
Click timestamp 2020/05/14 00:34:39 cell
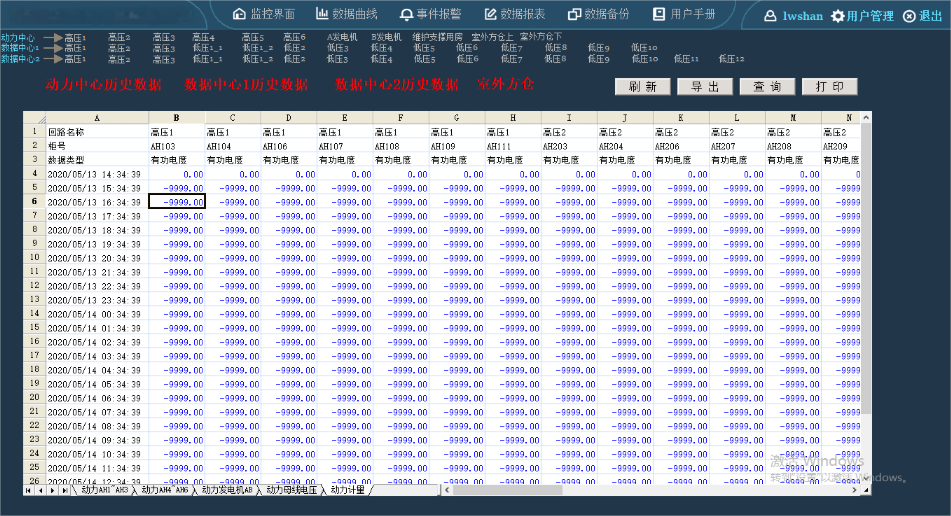click(97, 314)
